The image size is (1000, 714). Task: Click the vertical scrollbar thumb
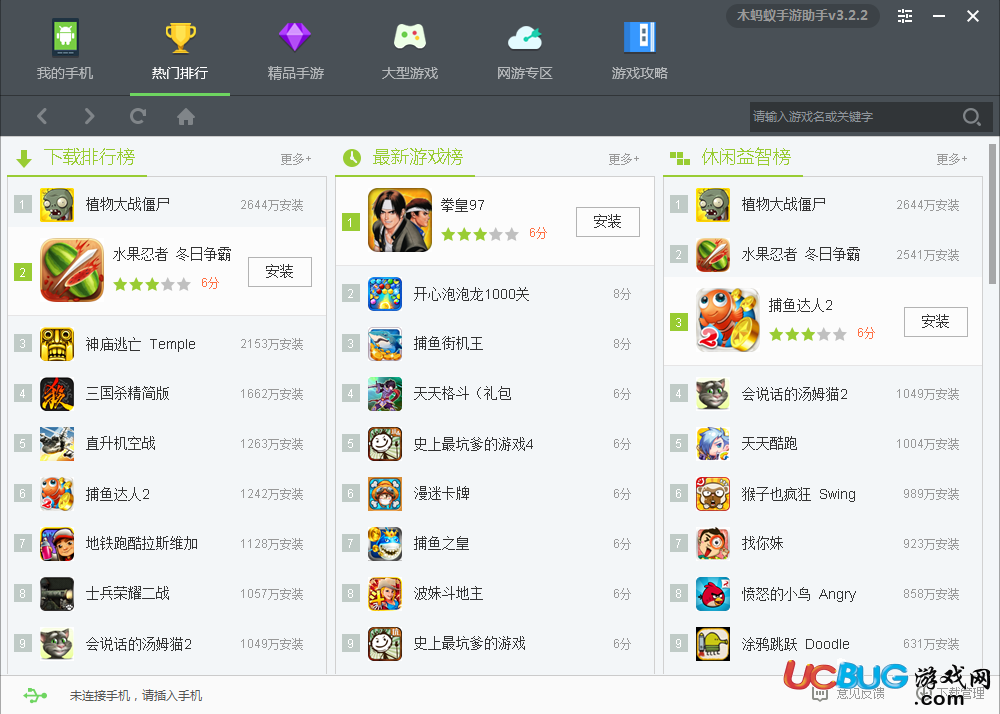992,214
